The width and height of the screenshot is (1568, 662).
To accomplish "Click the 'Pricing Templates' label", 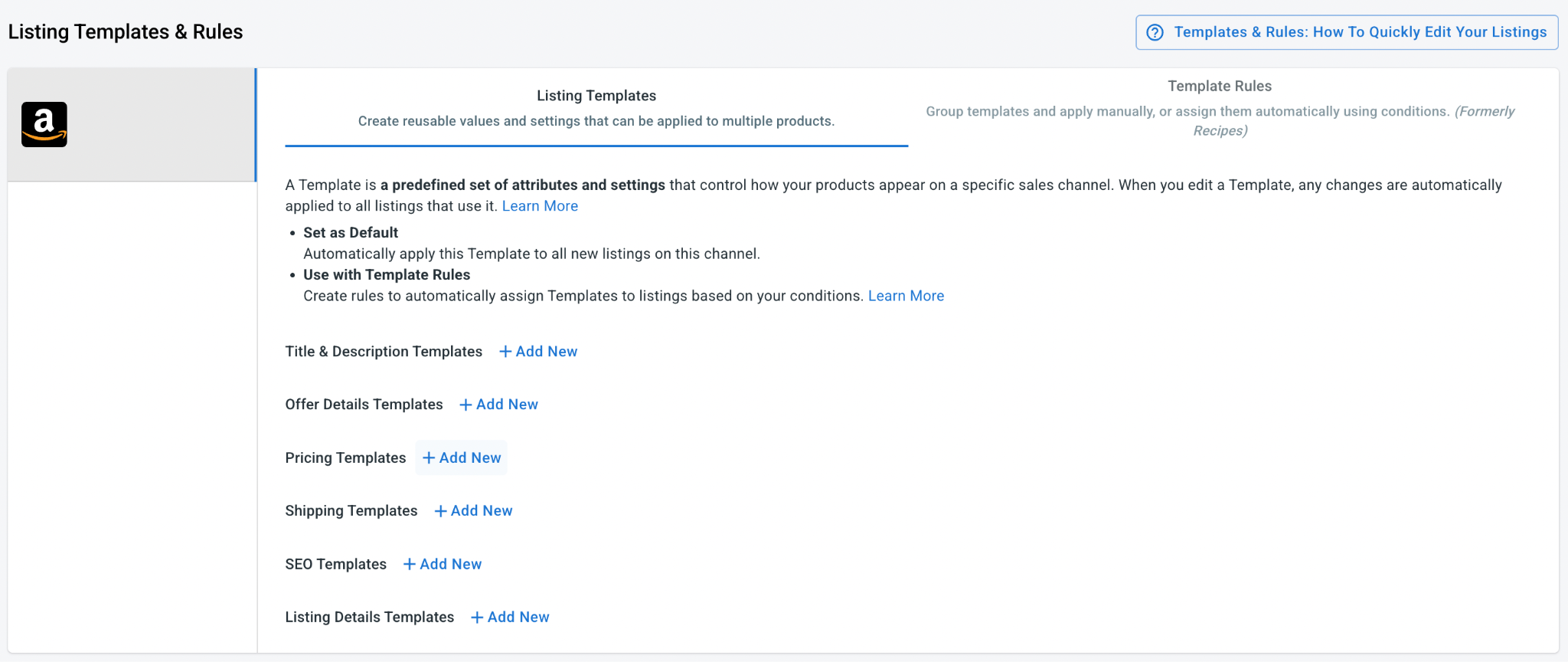I will pos(345,457).
